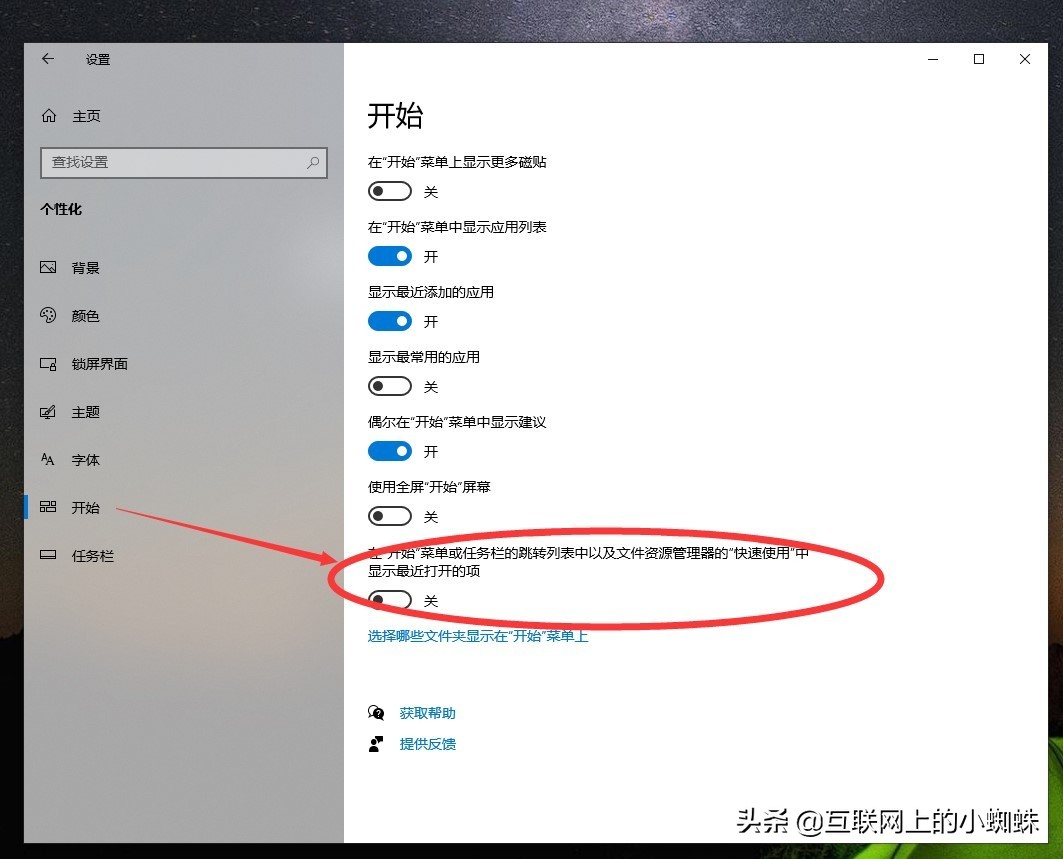Enable 在"开始"菜单上显示更多磁贴
This screenshot has height=859, width=1063.
[x=389, y=190]
